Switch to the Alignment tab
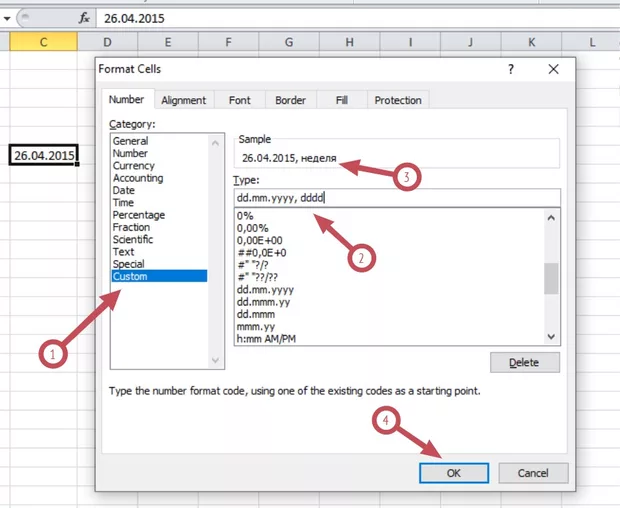This screenshot has width=620, height=508. [x=183, y=100]
